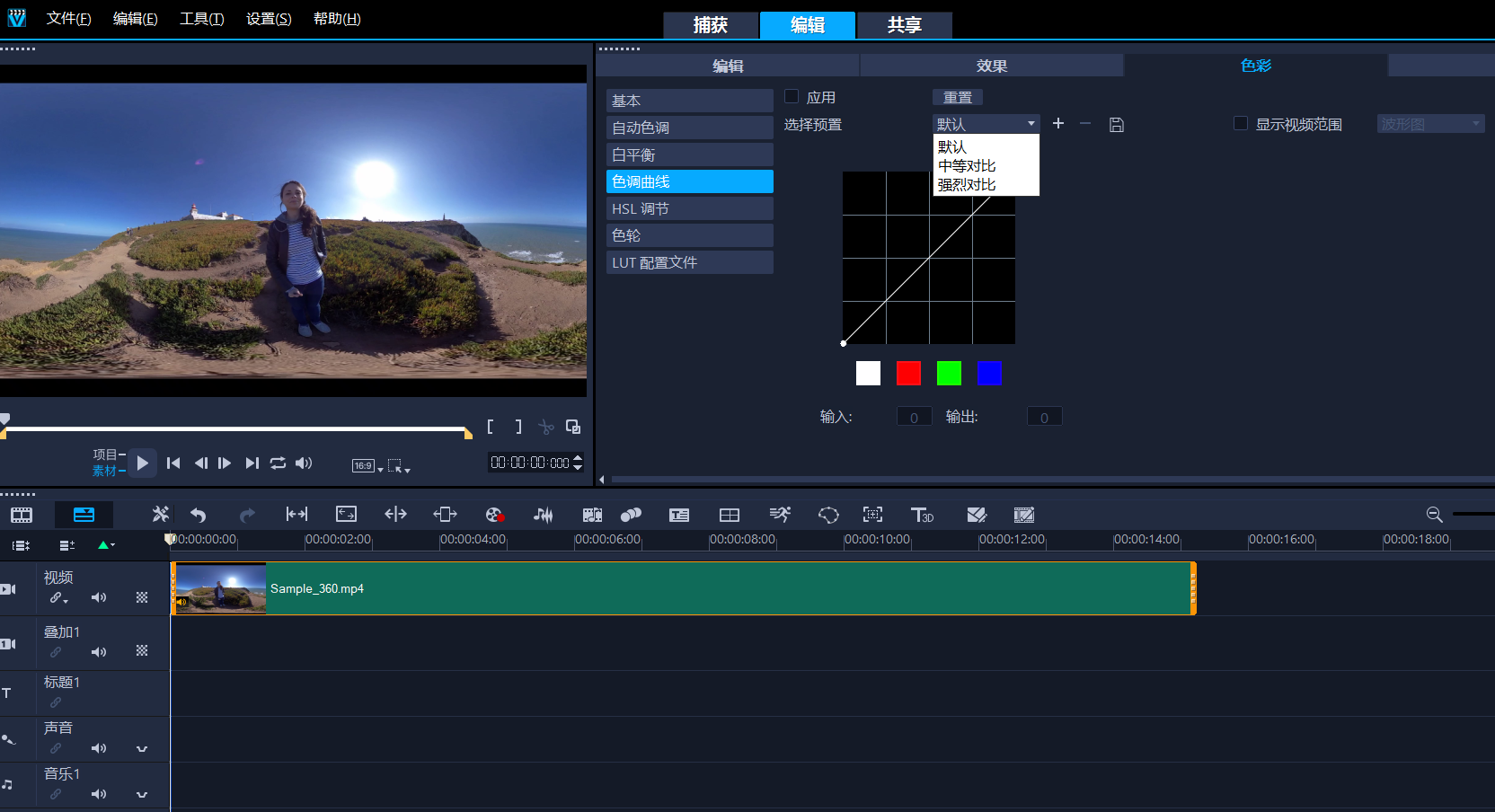Open the customize toolbar tools icon
The image size is (1495, 812).
(160, 515)
